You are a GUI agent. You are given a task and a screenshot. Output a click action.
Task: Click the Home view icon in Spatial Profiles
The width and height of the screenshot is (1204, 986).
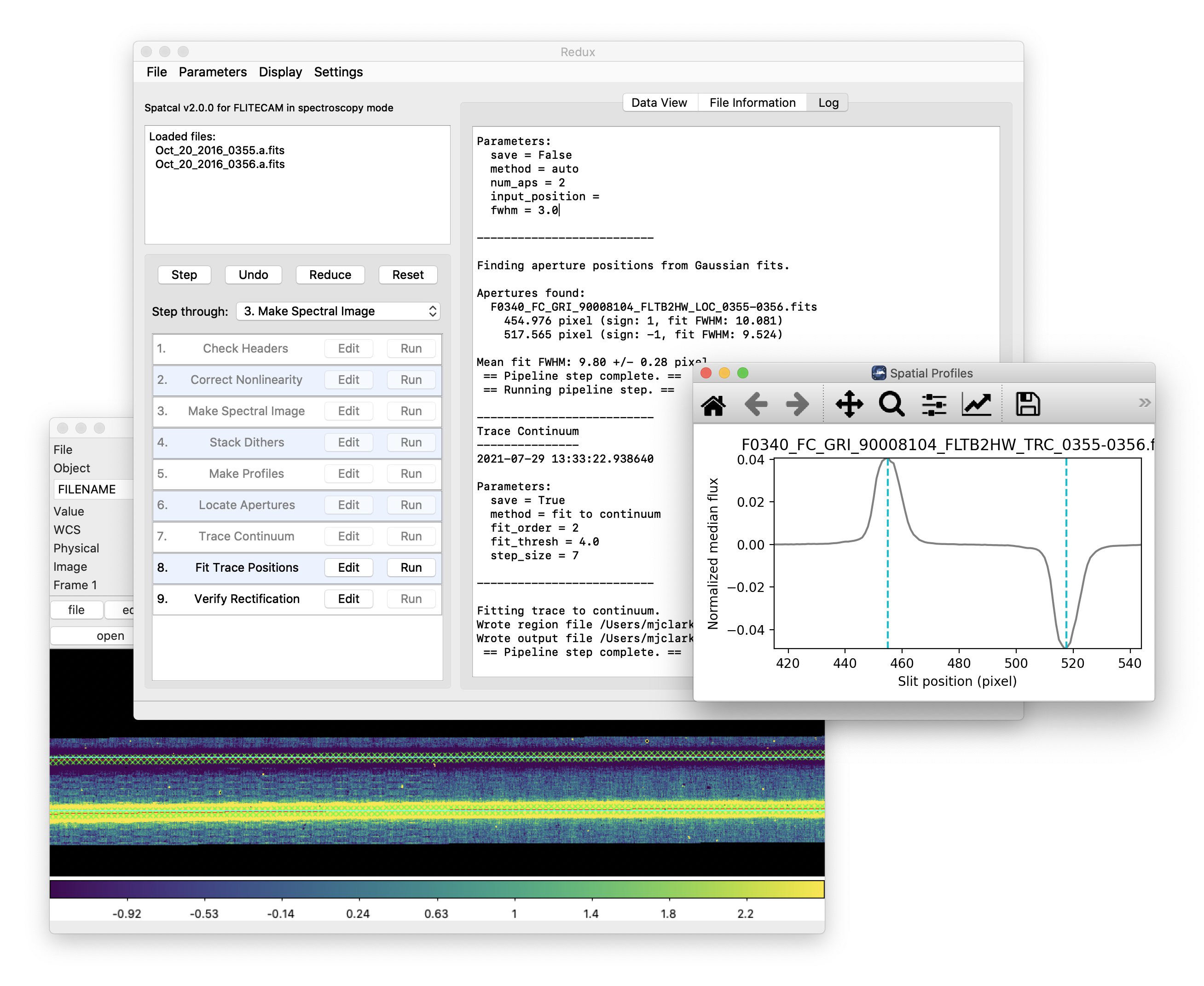(714, 405)
